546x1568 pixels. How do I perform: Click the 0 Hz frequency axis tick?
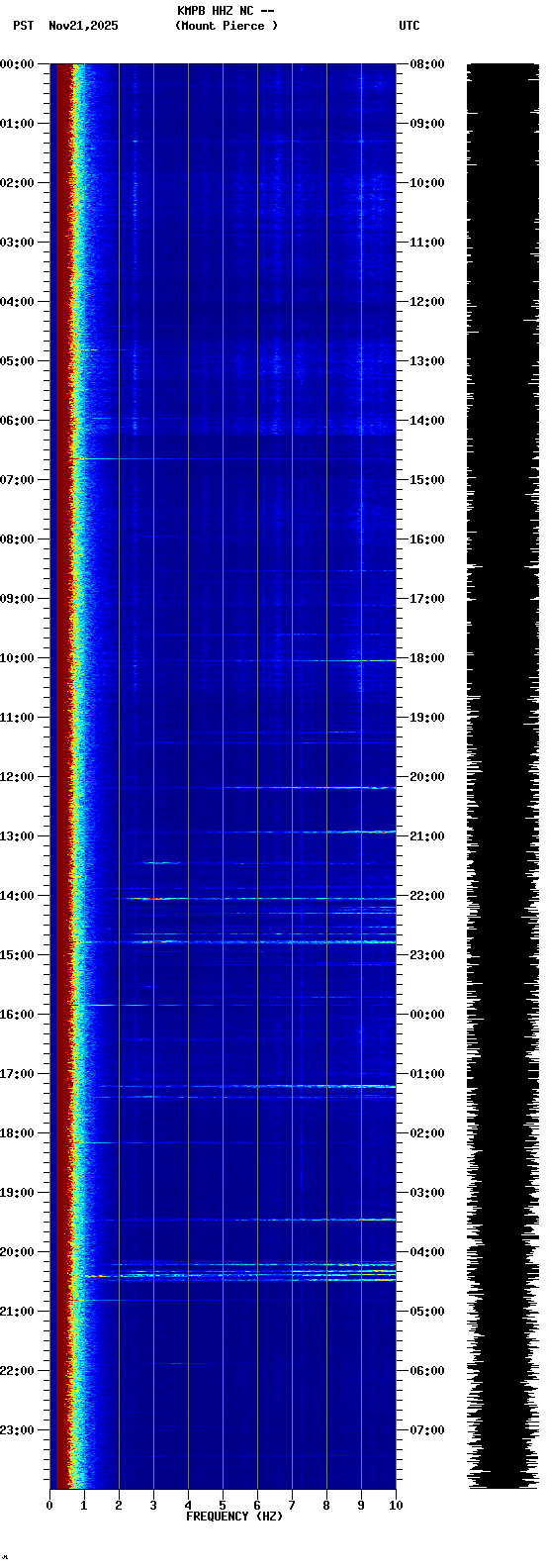(49, 1506)
